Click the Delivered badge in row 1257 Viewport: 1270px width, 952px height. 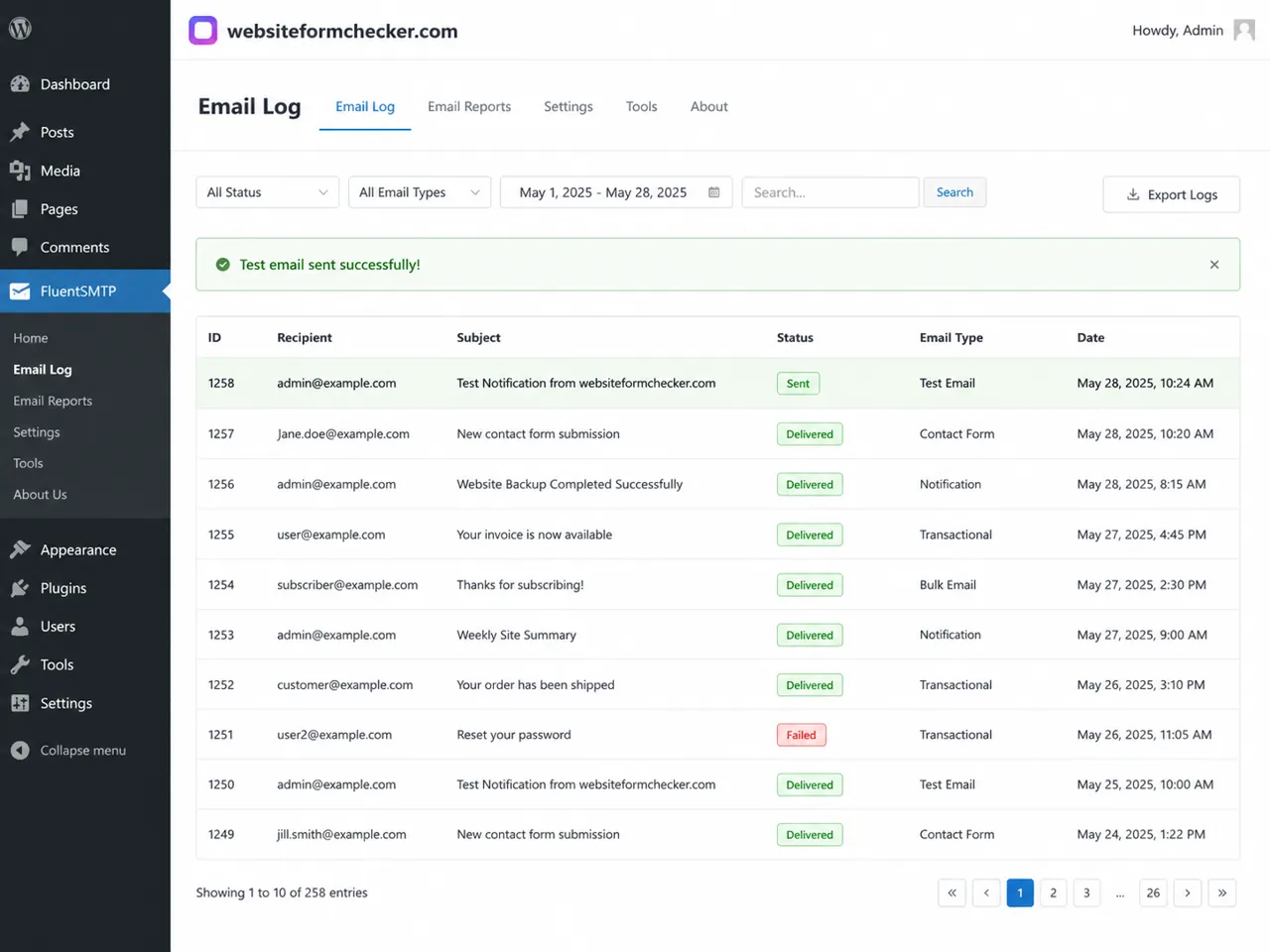coord(810,434)
